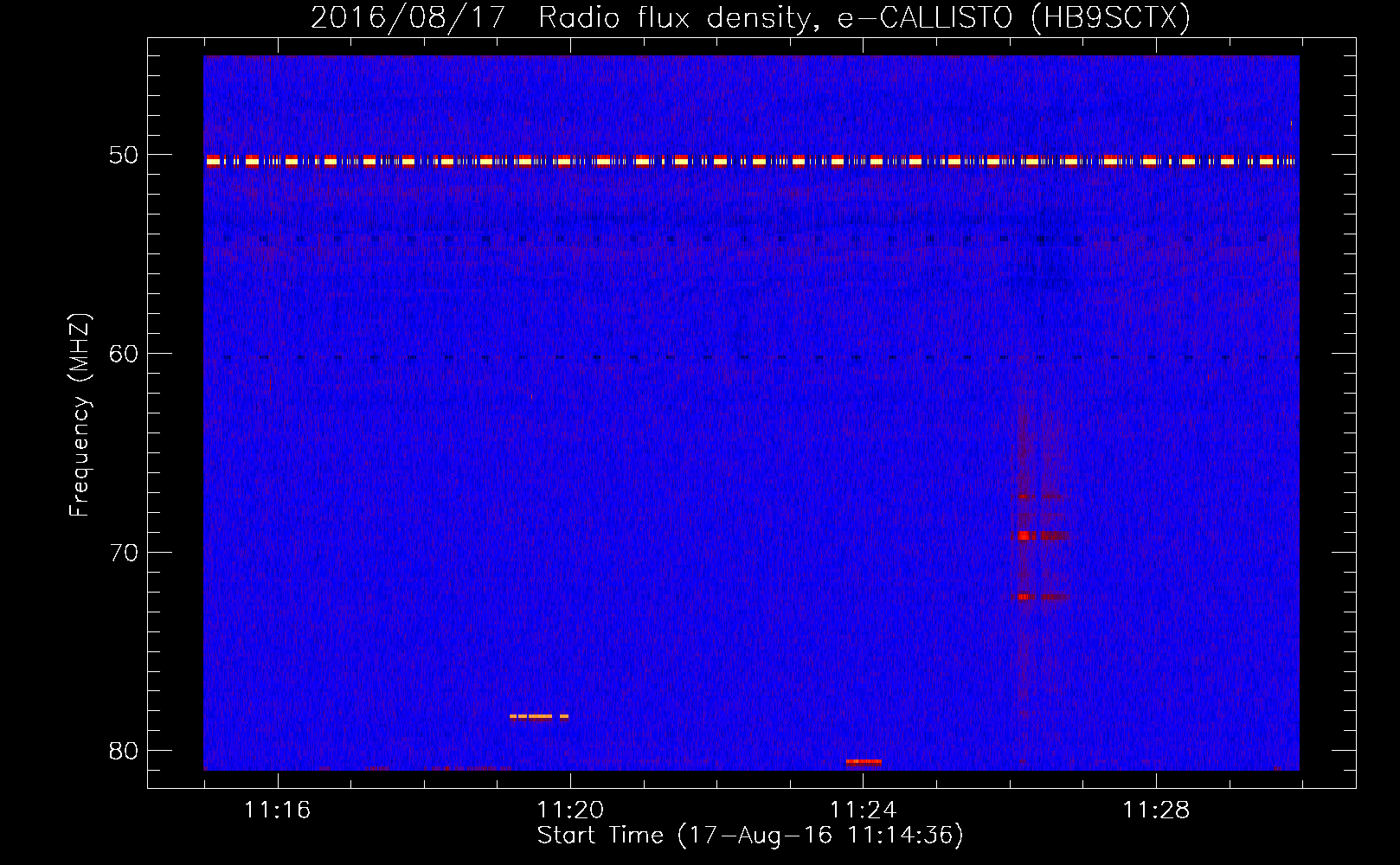Click the 11:20 time tick label

(x=570, y=811)
